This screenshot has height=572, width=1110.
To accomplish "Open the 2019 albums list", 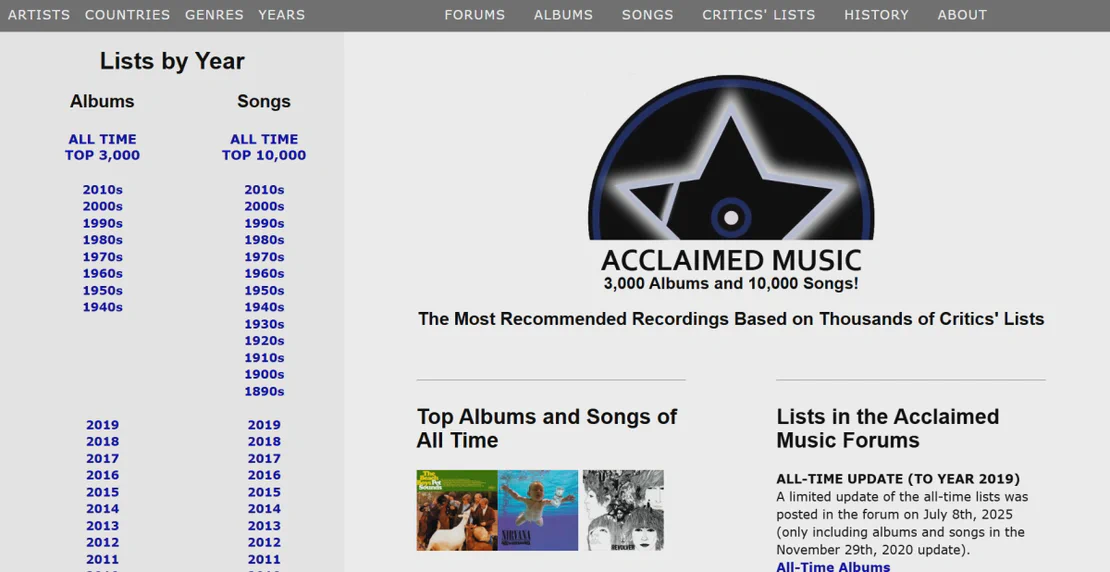I will [x=103, y=425].
